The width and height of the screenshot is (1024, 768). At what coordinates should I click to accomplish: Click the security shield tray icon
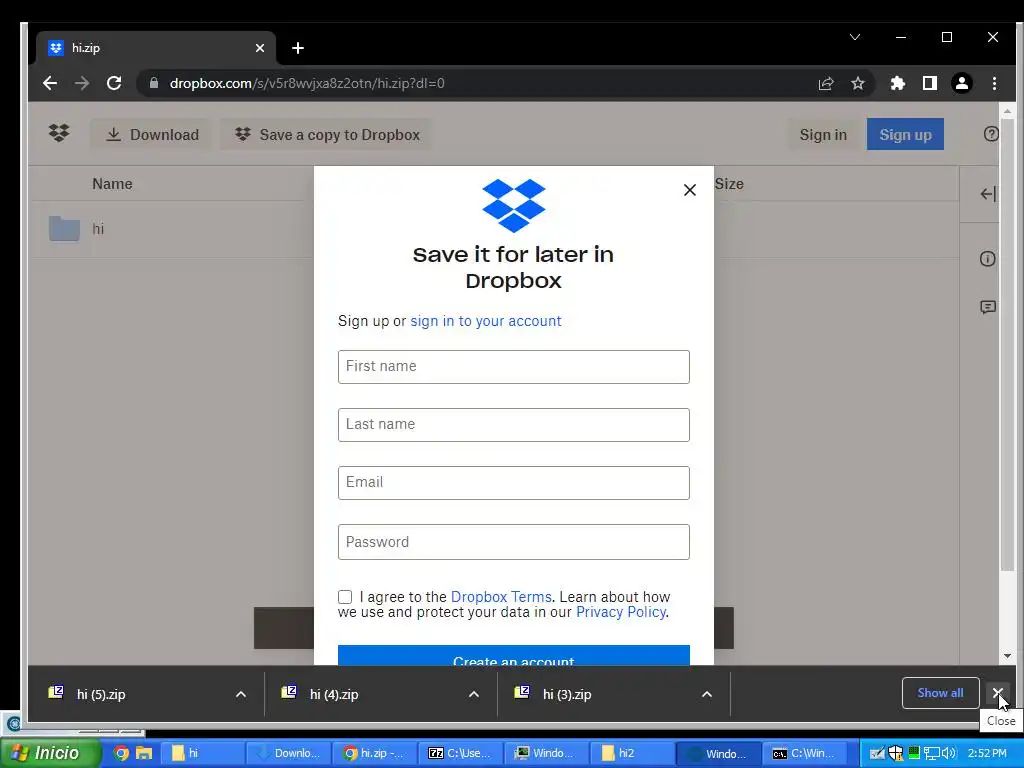click(x=895, y=753)
